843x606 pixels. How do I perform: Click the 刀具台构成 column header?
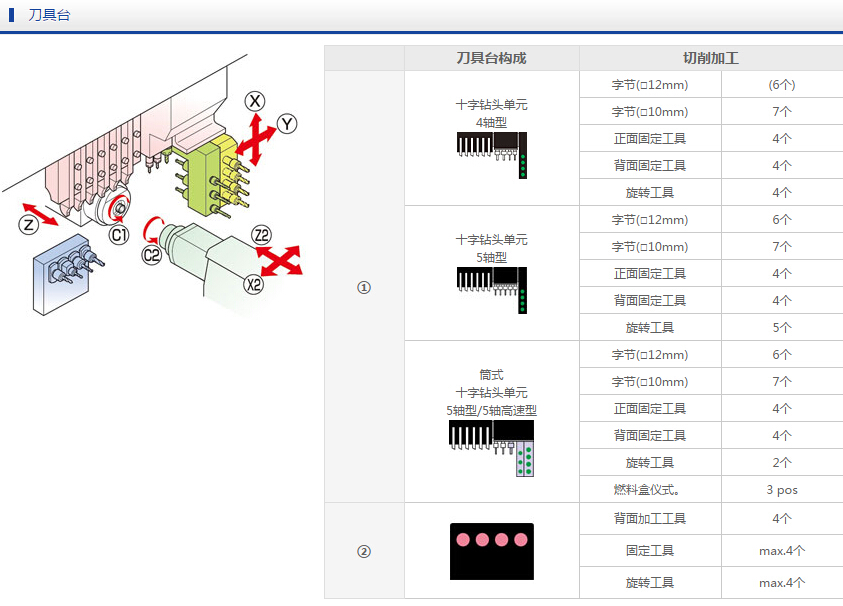coord(491,58)
